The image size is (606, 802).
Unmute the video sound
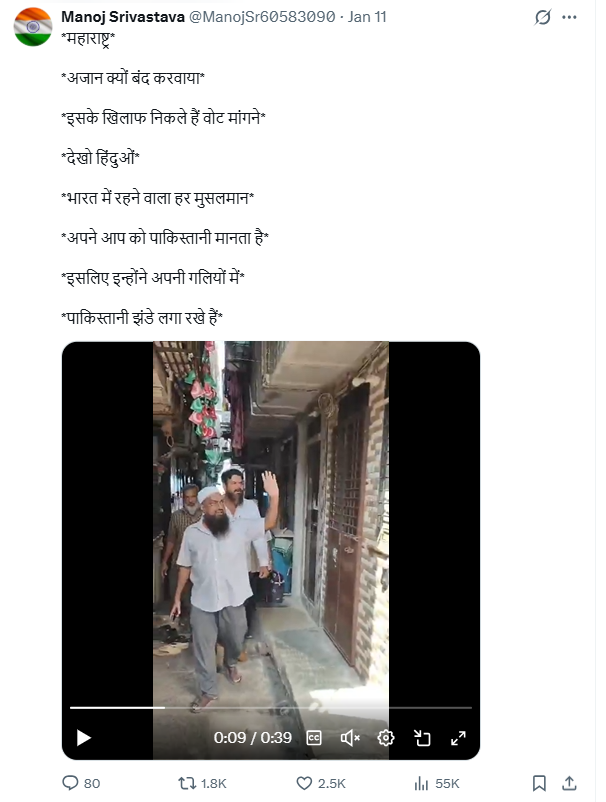[350, 738]
